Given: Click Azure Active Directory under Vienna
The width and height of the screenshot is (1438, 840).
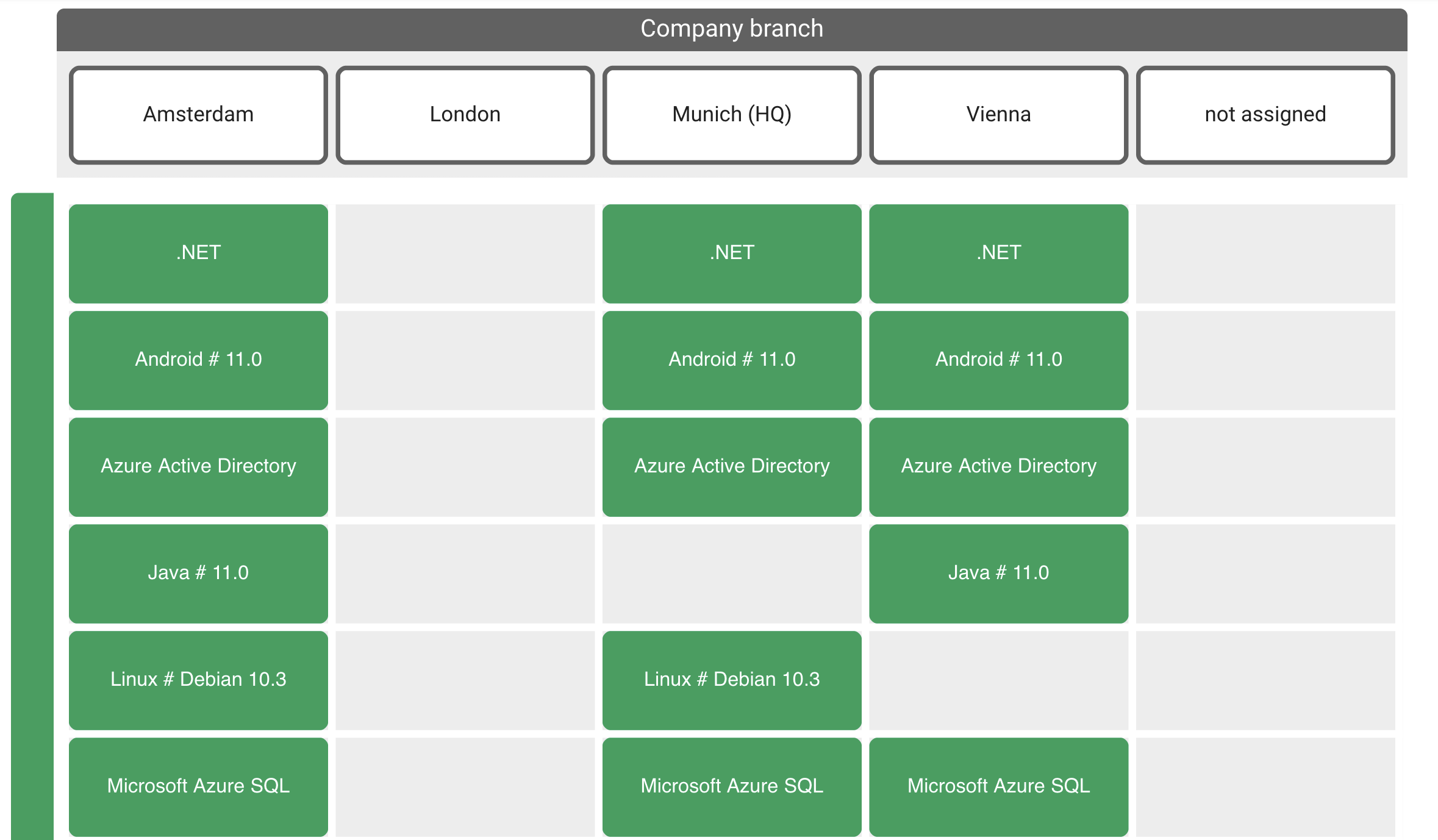Looking at the screenshot, I should 998,466.
